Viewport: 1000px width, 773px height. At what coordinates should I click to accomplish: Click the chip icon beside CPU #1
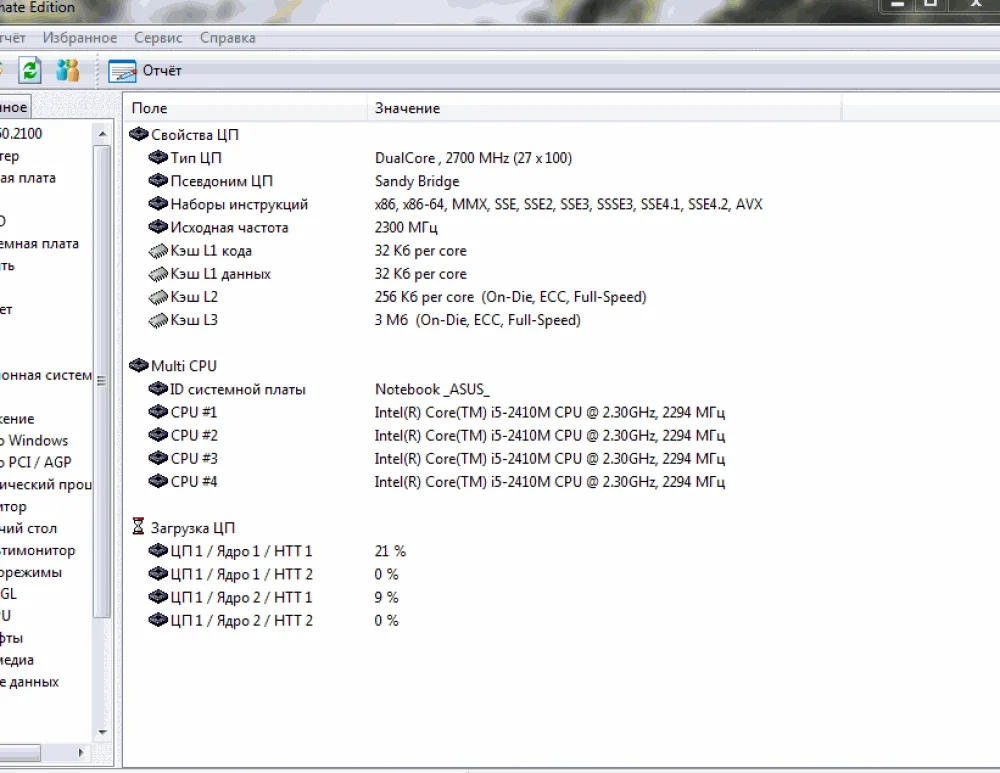(158, 411)
